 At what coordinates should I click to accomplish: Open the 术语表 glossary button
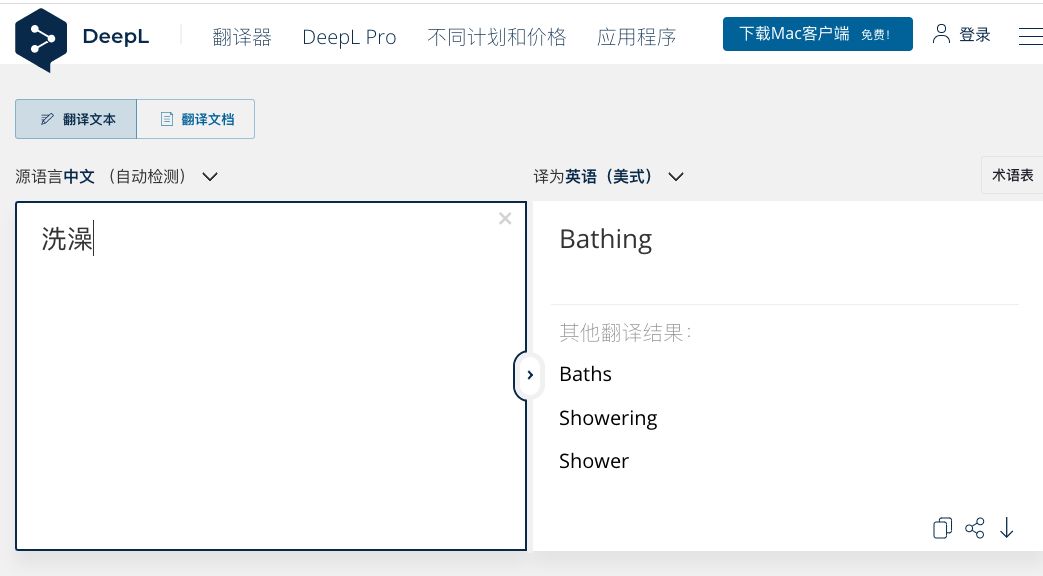[x=1012, y=175]
